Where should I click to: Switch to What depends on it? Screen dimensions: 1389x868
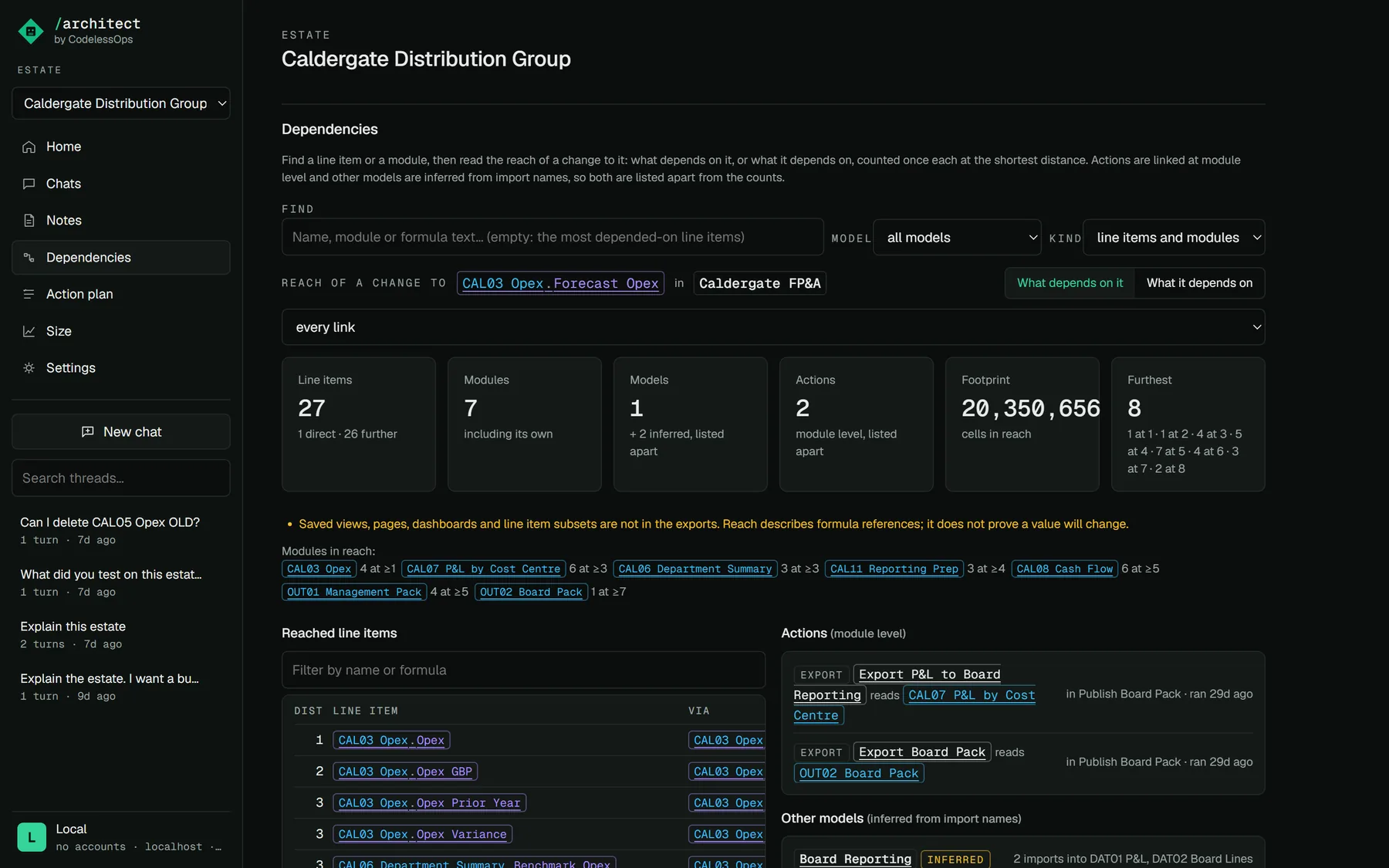pos(1070,283)
